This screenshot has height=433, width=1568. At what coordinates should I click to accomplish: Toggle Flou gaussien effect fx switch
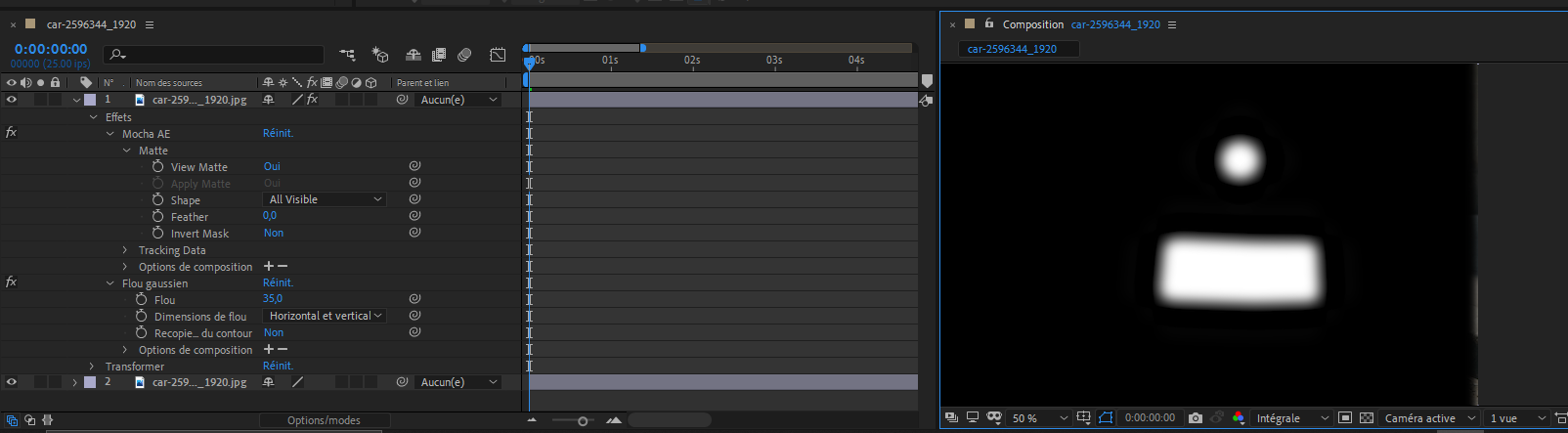[x=12, y=282]
